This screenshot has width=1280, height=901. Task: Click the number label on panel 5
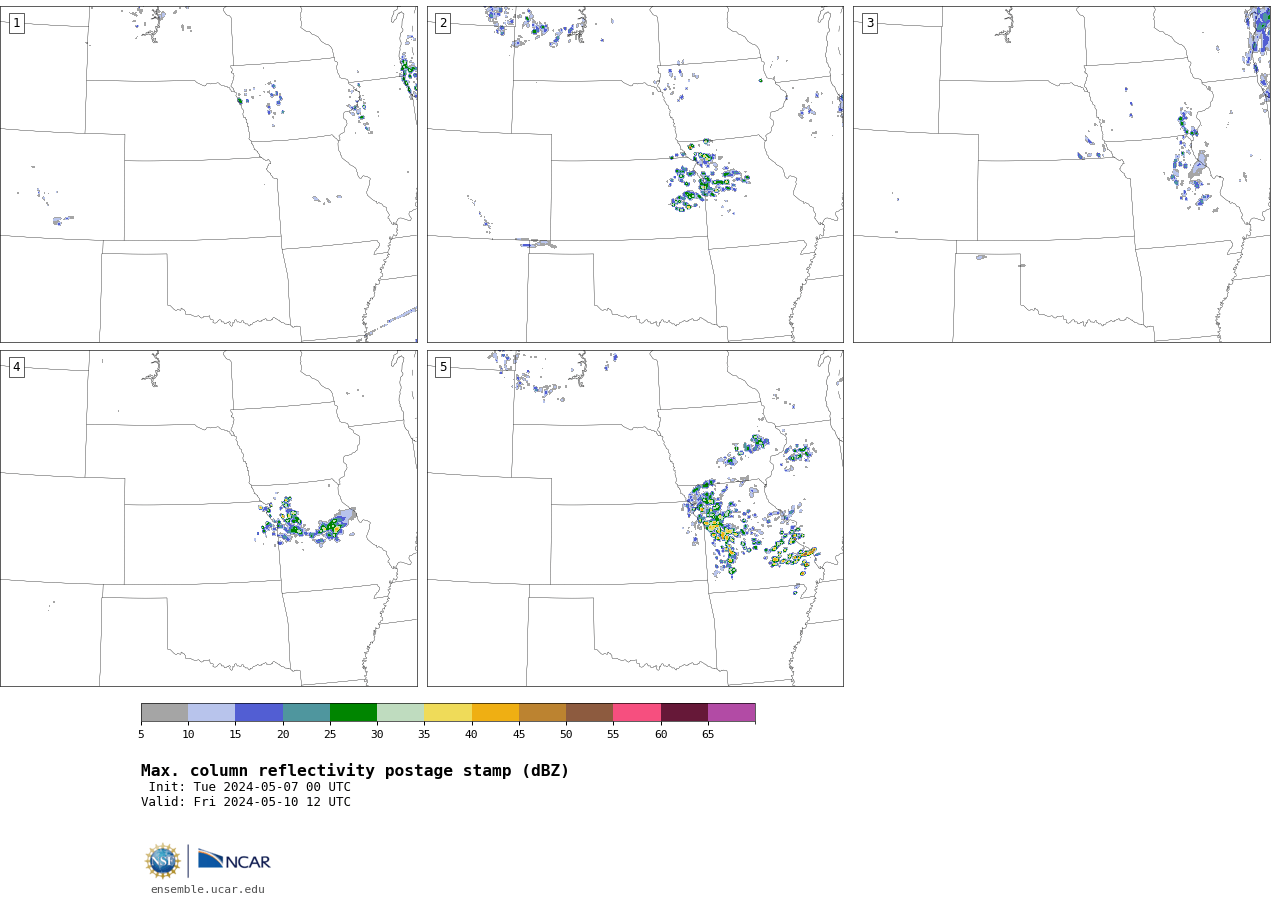point(443,367)
